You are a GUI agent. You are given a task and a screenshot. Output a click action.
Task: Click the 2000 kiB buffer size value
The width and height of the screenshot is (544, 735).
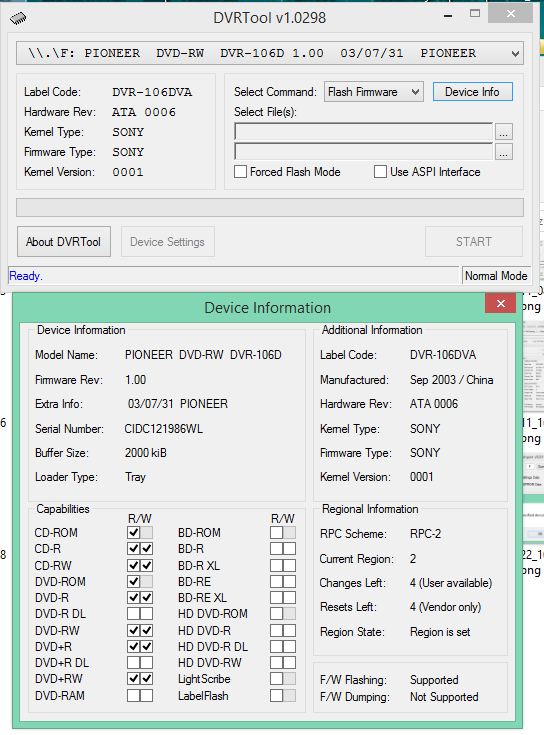point(146,453)
